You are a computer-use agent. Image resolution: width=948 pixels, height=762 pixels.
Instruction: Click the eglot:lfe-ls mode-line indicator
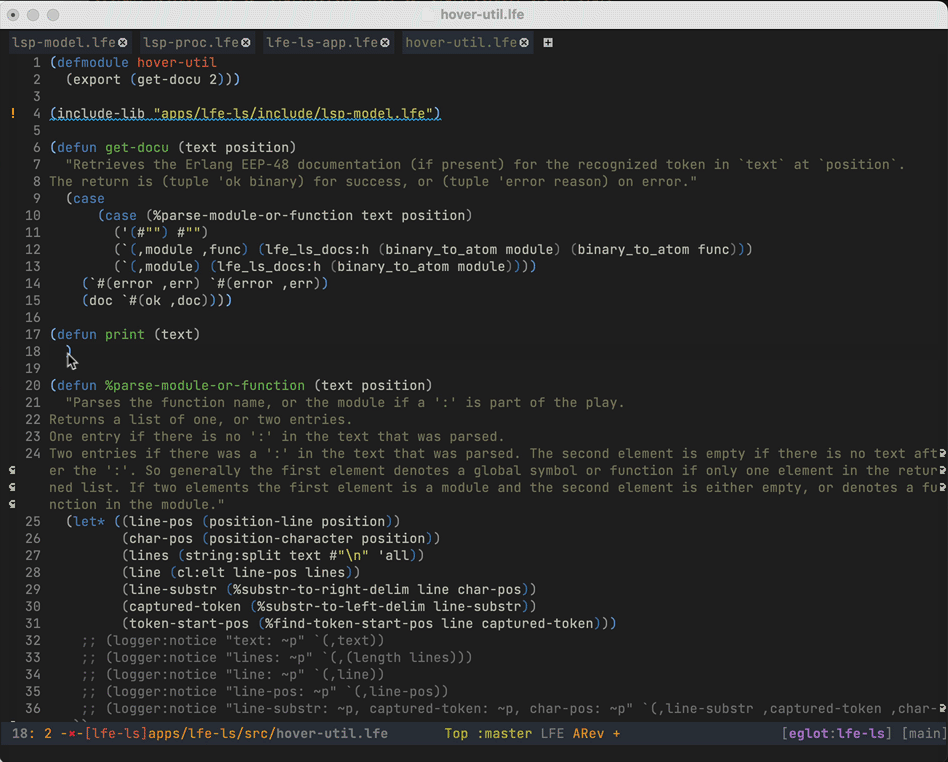[837, 734]
